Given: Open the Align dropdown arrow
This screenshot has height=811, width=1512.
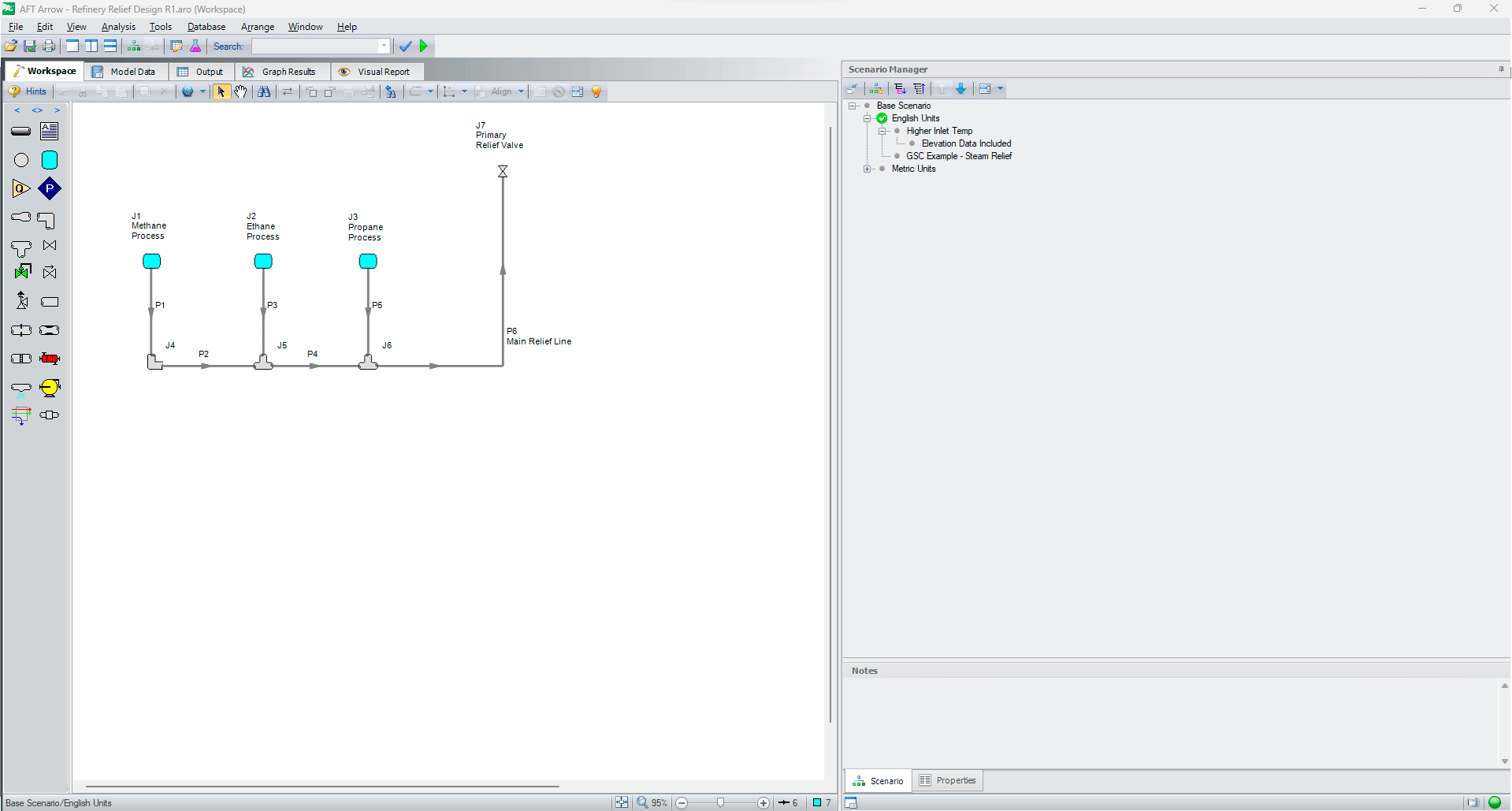Looking at the screenshot, I should pos(521,91).
